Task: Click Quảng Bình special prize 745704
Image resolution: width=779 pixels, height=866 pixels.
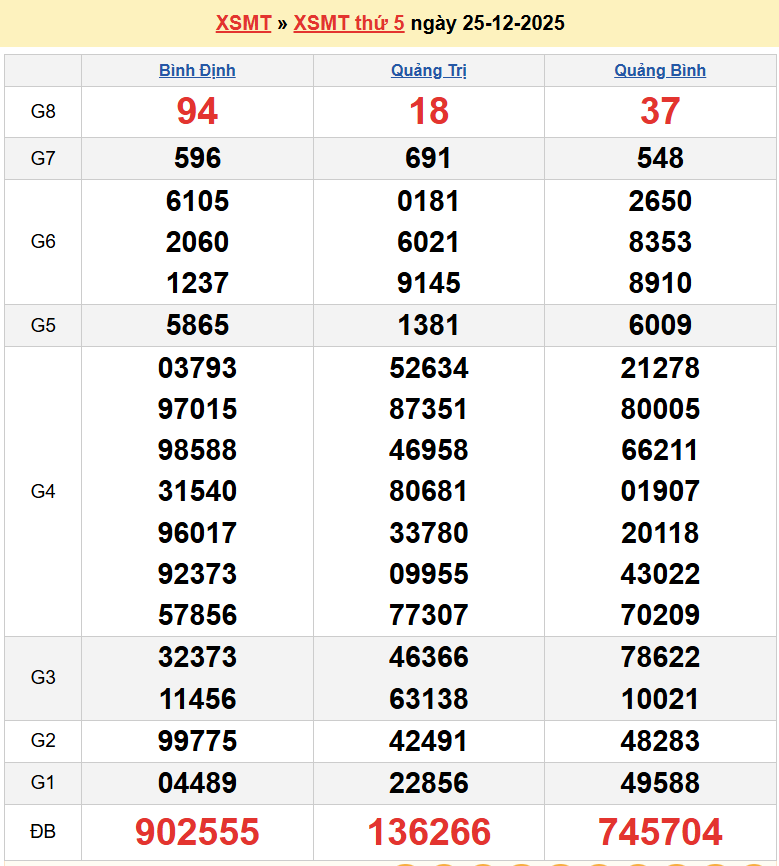Action: point(660,832)
